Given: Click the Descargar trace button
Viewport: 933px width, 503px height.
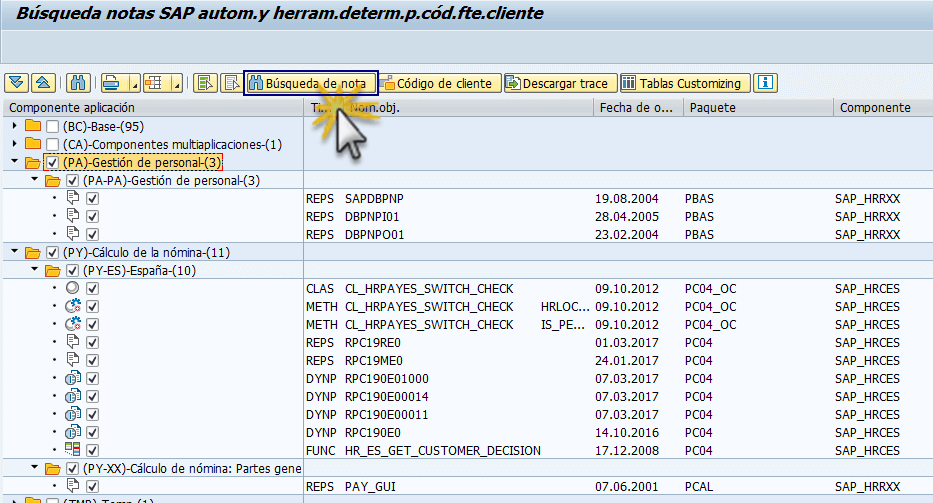Looking at the screenshot, I should [561, 83].
